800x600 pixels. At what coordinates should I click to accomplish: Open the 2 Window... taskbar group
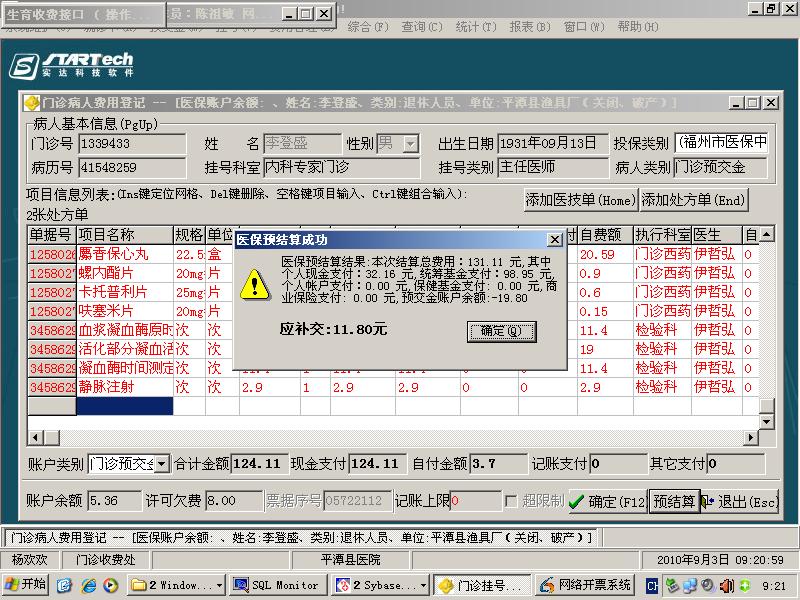click(x=177, y=585)
